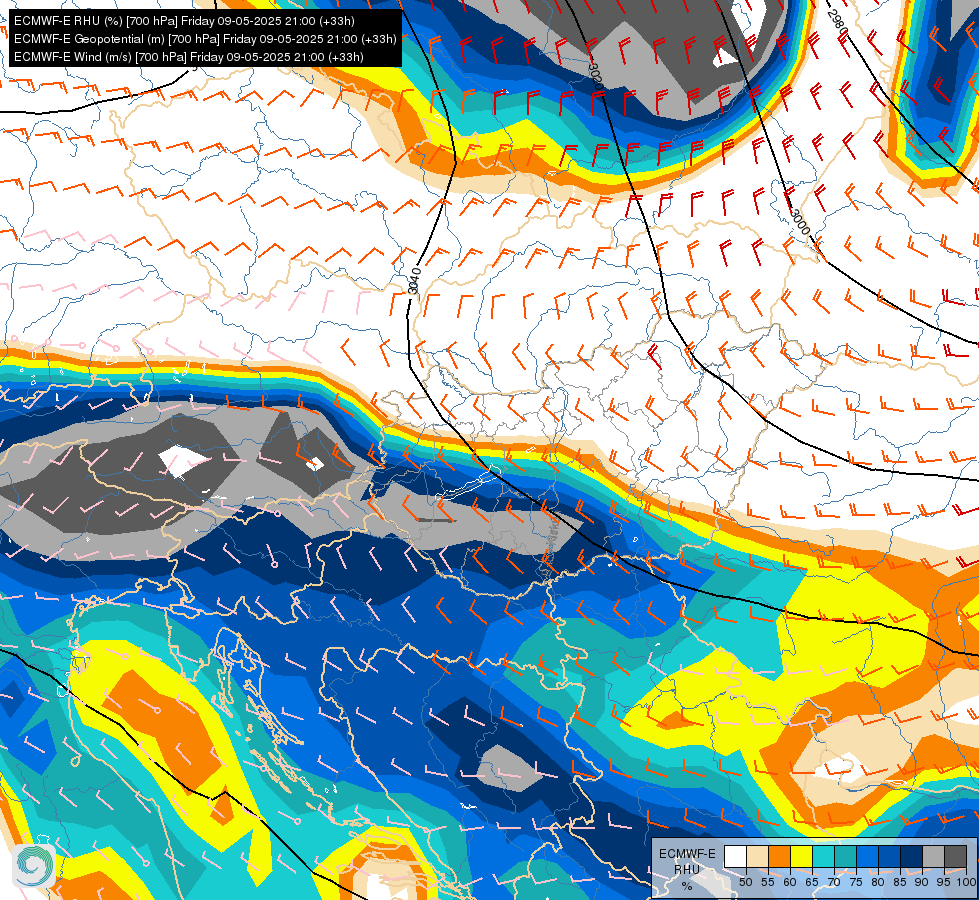979x900 pixels.
Task: Click the legend value '55'
Action: [x=768, y=882]
